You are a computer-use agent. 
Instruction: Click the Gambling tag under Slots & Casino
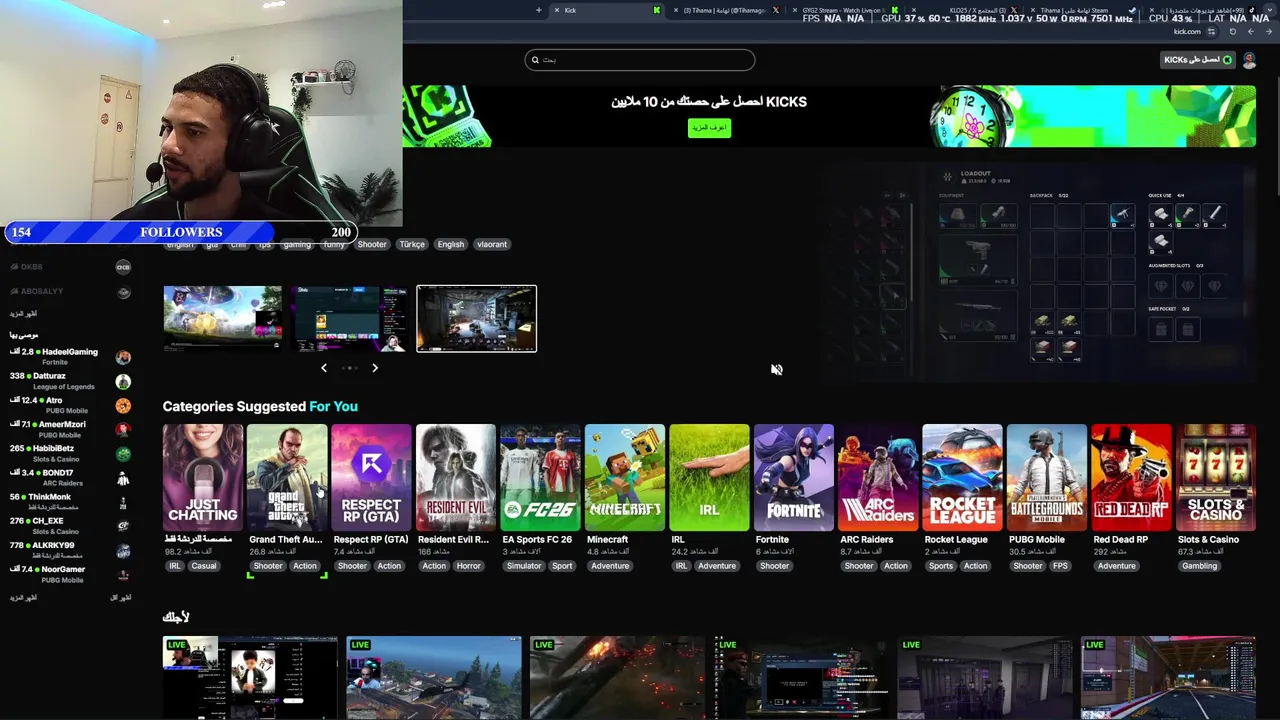click(x=1199, y=566)
